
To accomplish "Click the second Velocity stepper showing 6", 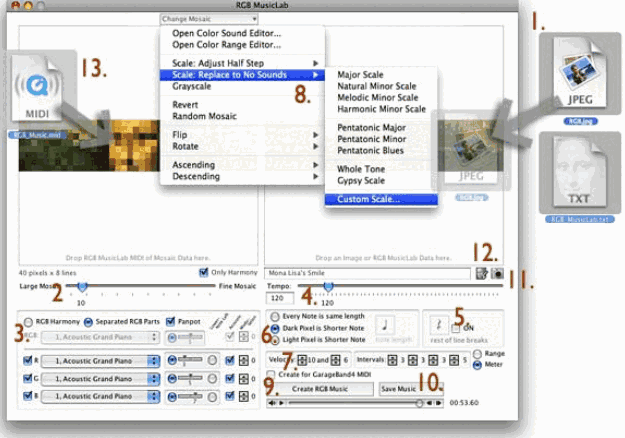I will [336, 360].
